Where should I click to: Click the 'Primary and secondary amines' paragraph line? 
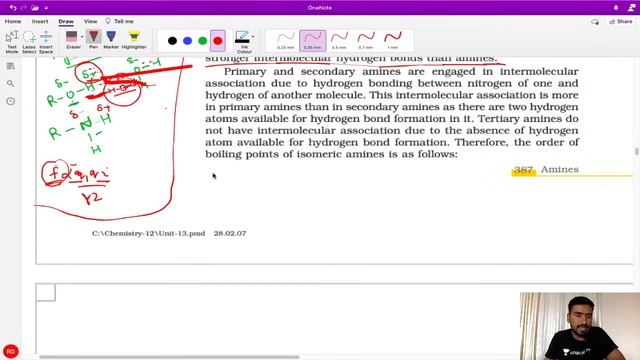[x=401, y=72]
